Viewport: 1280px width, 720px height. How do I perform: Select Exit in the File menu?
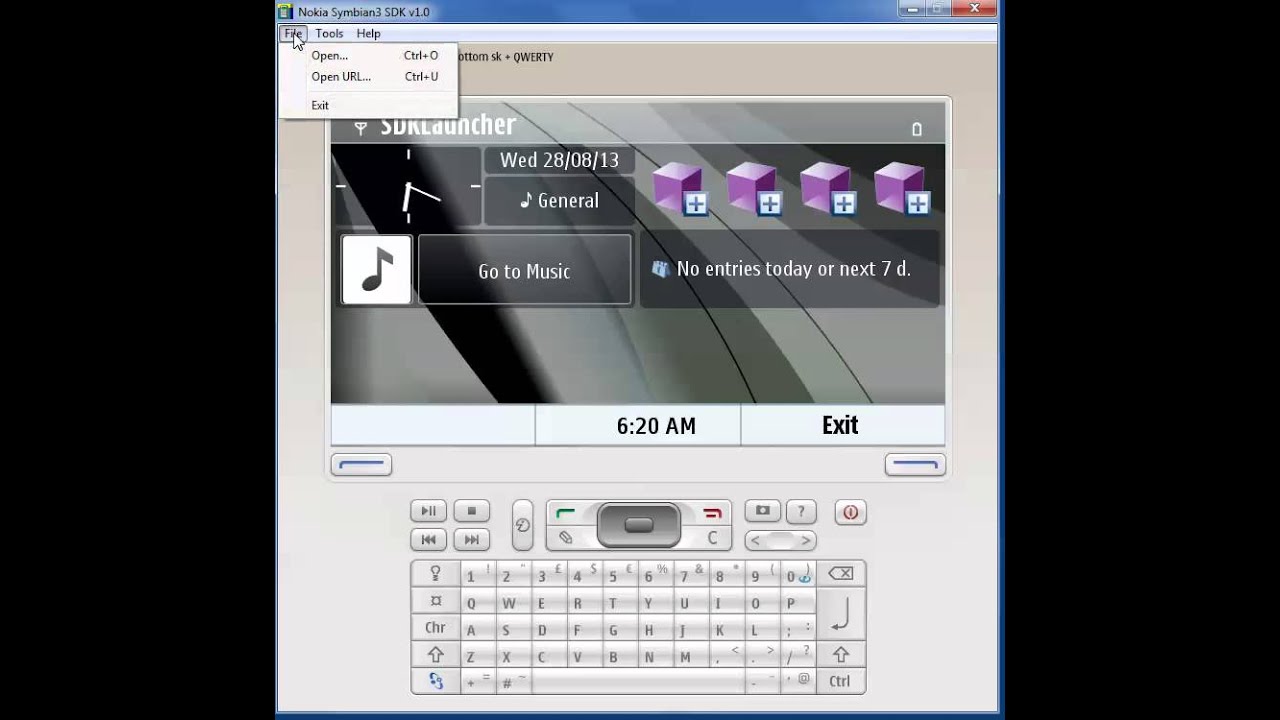(x=368, y=105)
